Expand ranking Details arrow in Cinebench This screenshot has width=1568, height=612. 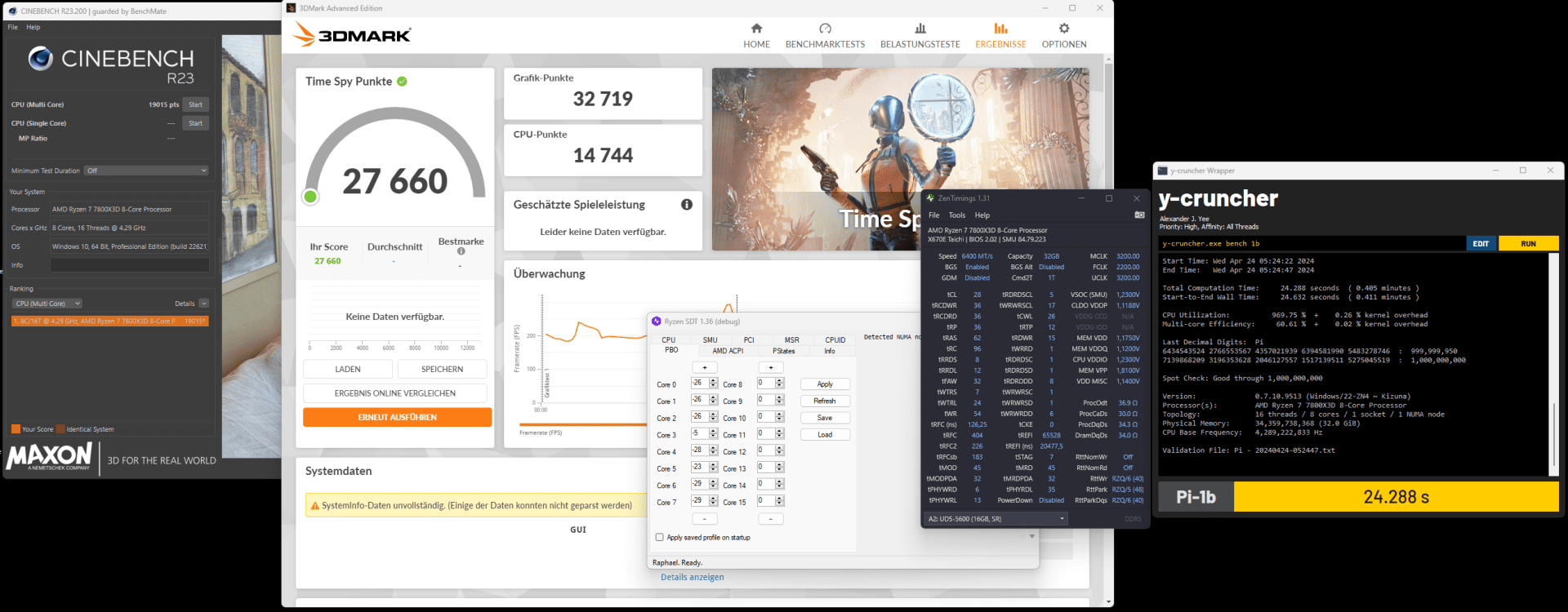point(203,304)
